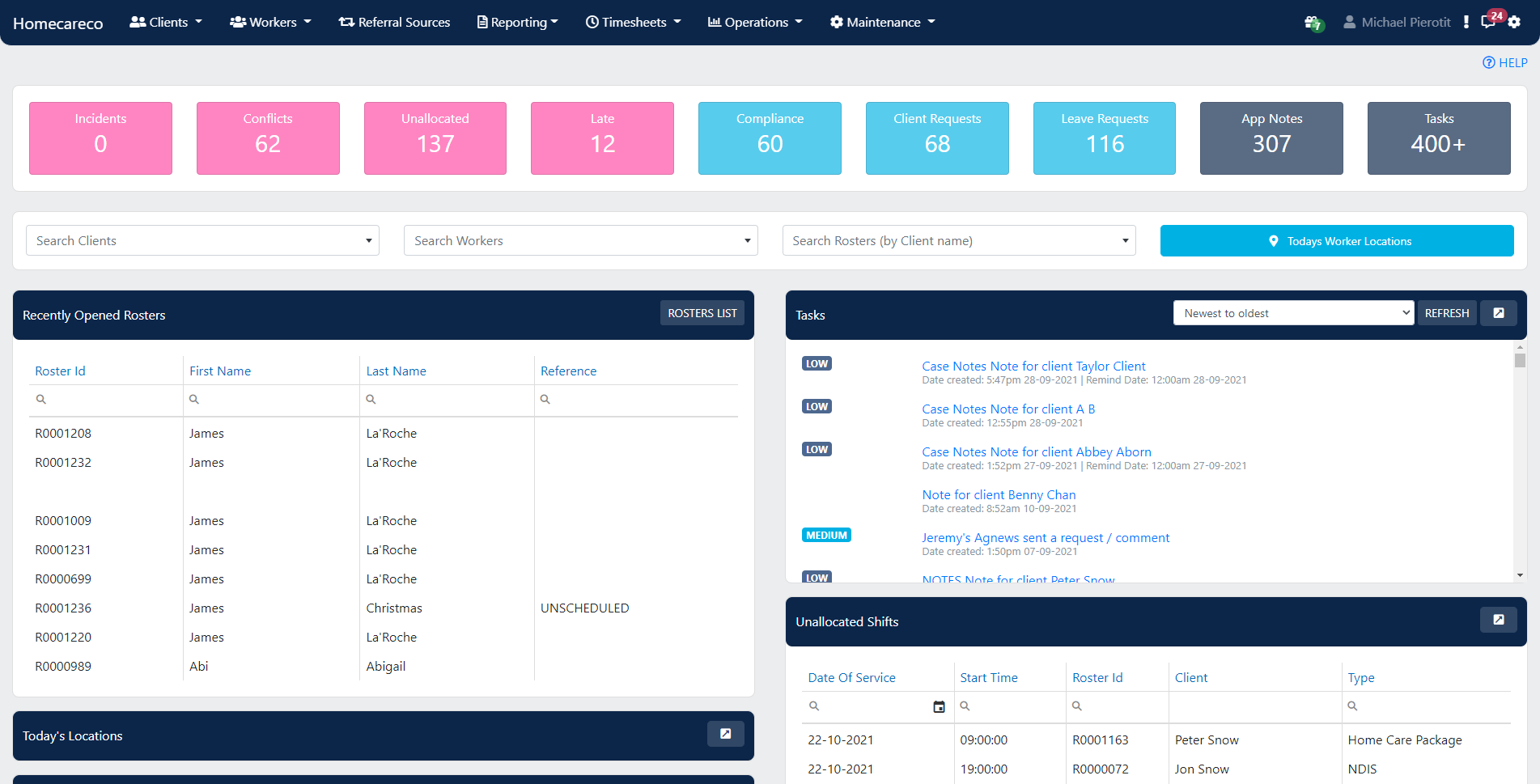The width and height of the screenshot is (1540, 784).
Task: Expand the Tasks panel using its popout icon
Action: pyautogui.click(x=1498, y=312)
